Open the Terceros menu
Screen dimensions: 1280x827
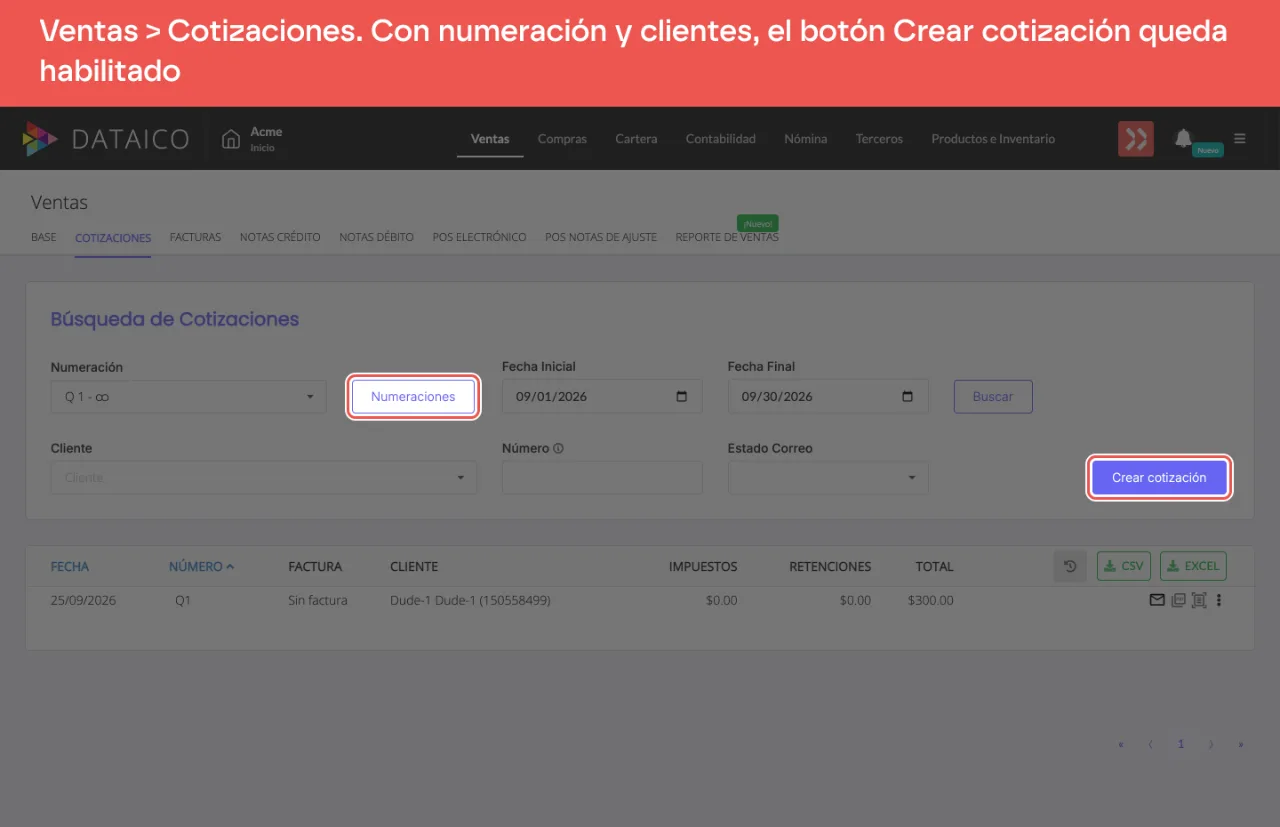pyautogui.click(x=879, y=139)
